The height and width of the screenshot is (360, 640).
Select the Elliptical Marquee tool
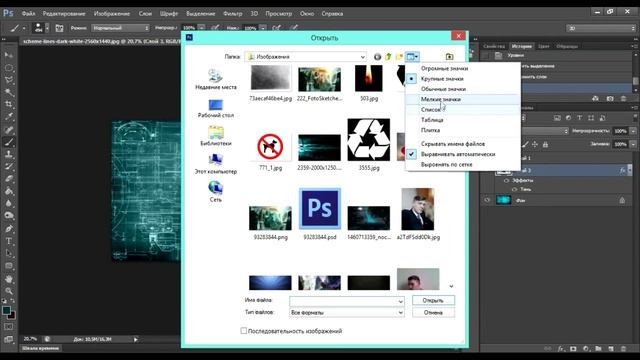(9, 68)
